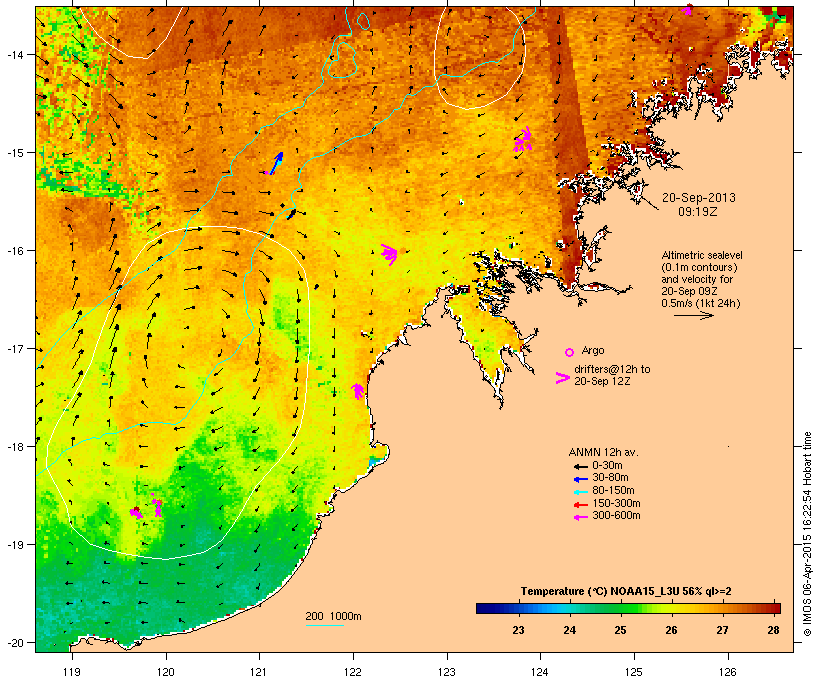
Task: Click the drifter cluster near 124E 15S
Action: pyautogui.click(x=522, y=139)
